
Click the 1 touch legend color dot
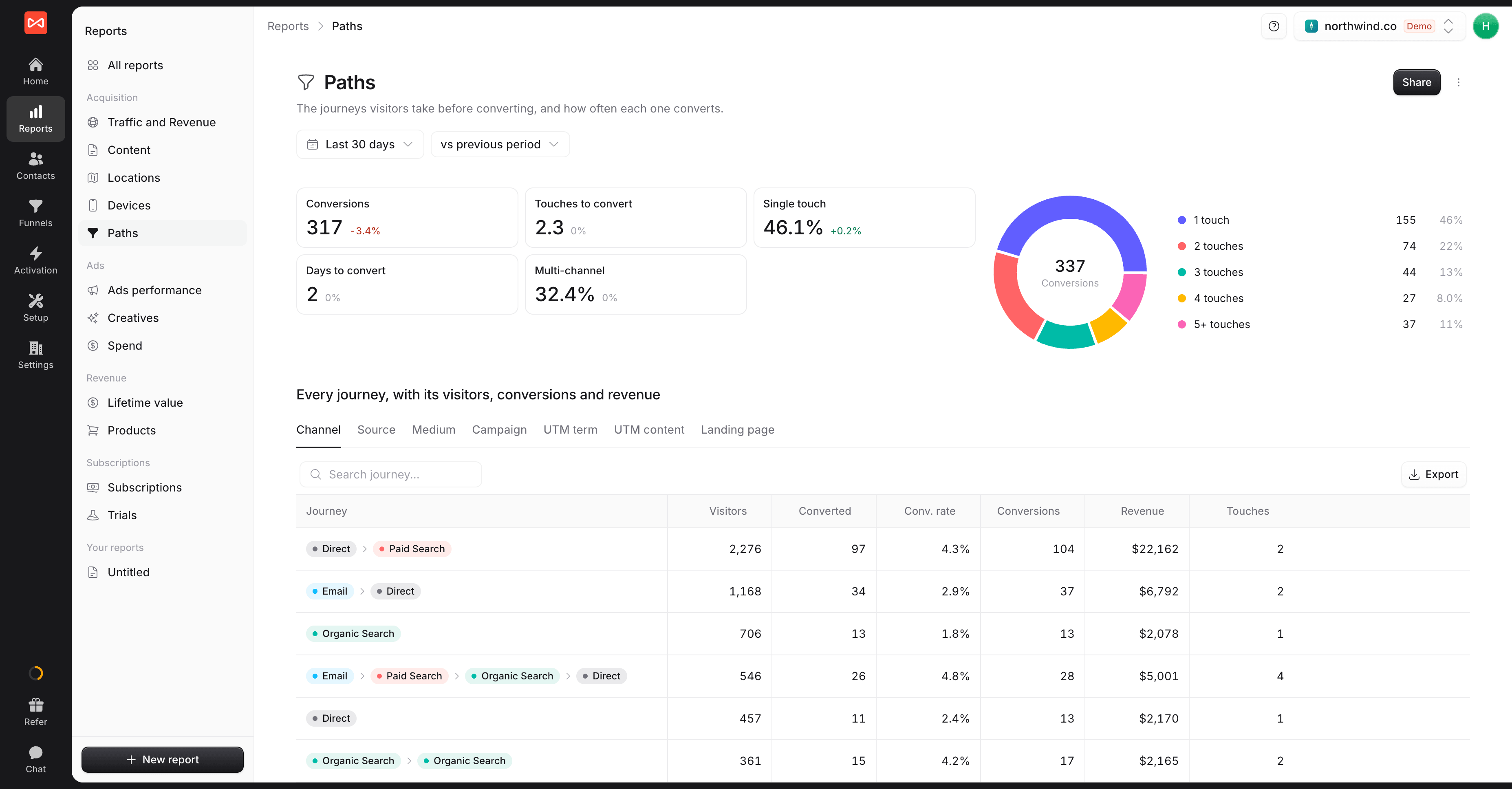[x=1181, y=220]
